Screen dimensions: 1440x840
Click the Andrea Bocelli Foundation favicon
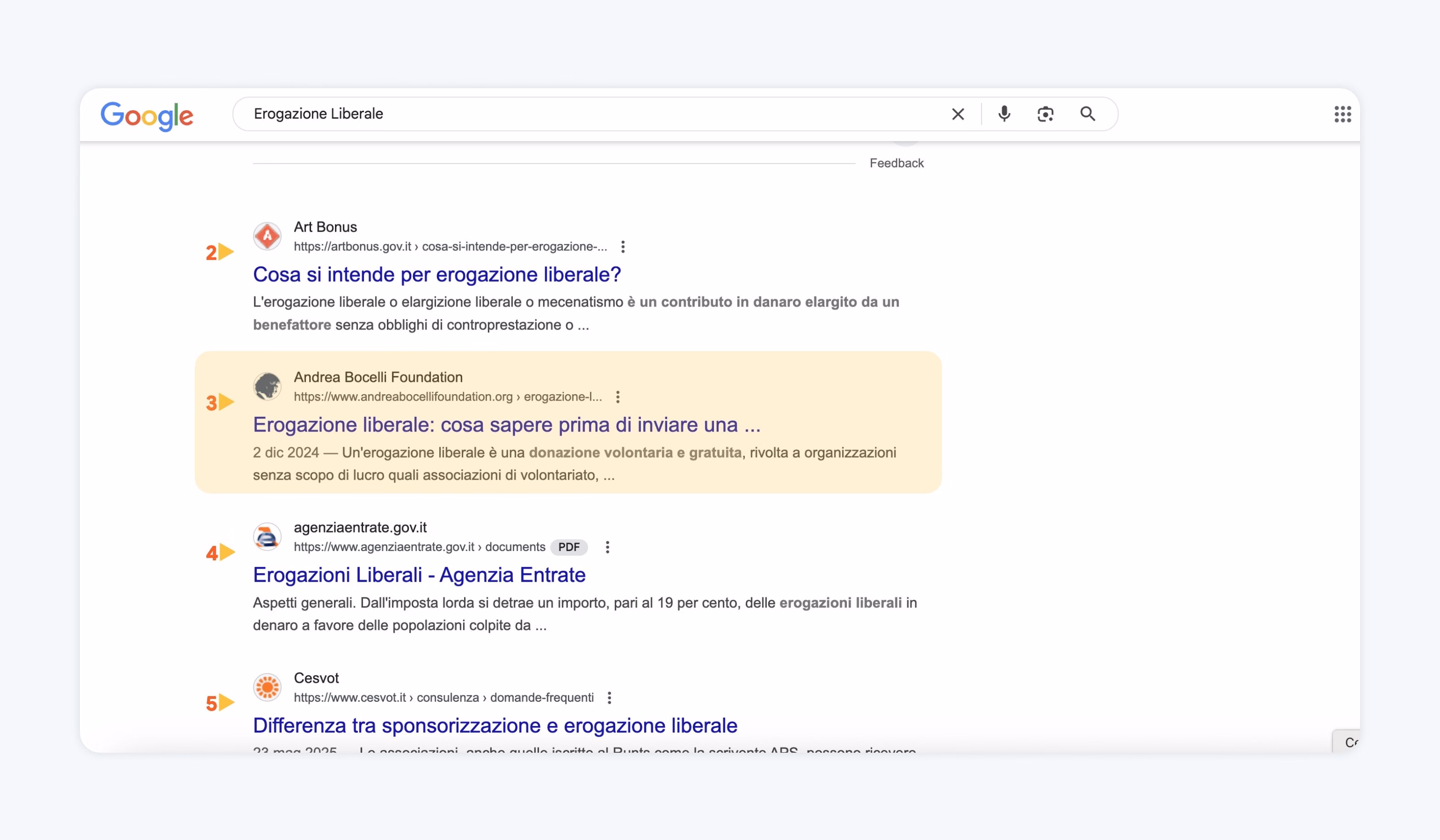pos(267,386)
